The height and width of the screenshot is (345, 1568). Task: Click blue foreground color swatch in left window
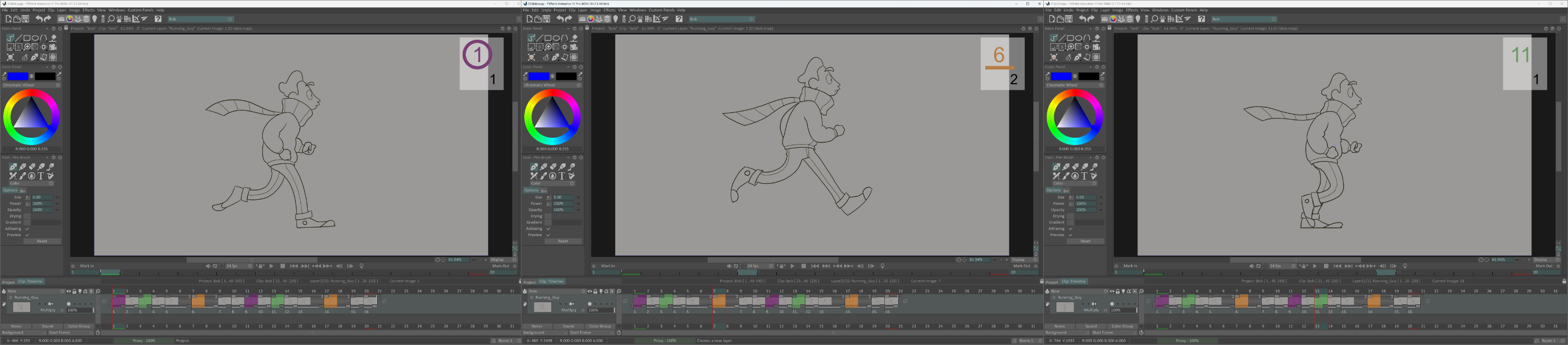(x=18, y=76)
